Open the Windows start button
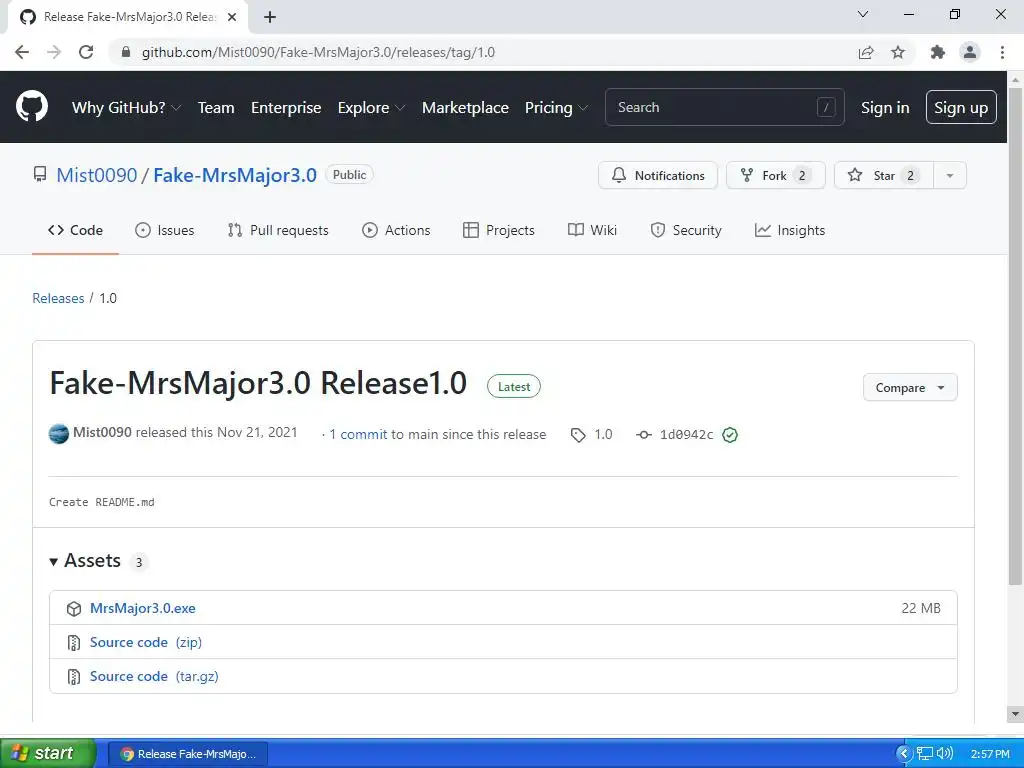The image size is (1024, 768). [x=48, y=753]
